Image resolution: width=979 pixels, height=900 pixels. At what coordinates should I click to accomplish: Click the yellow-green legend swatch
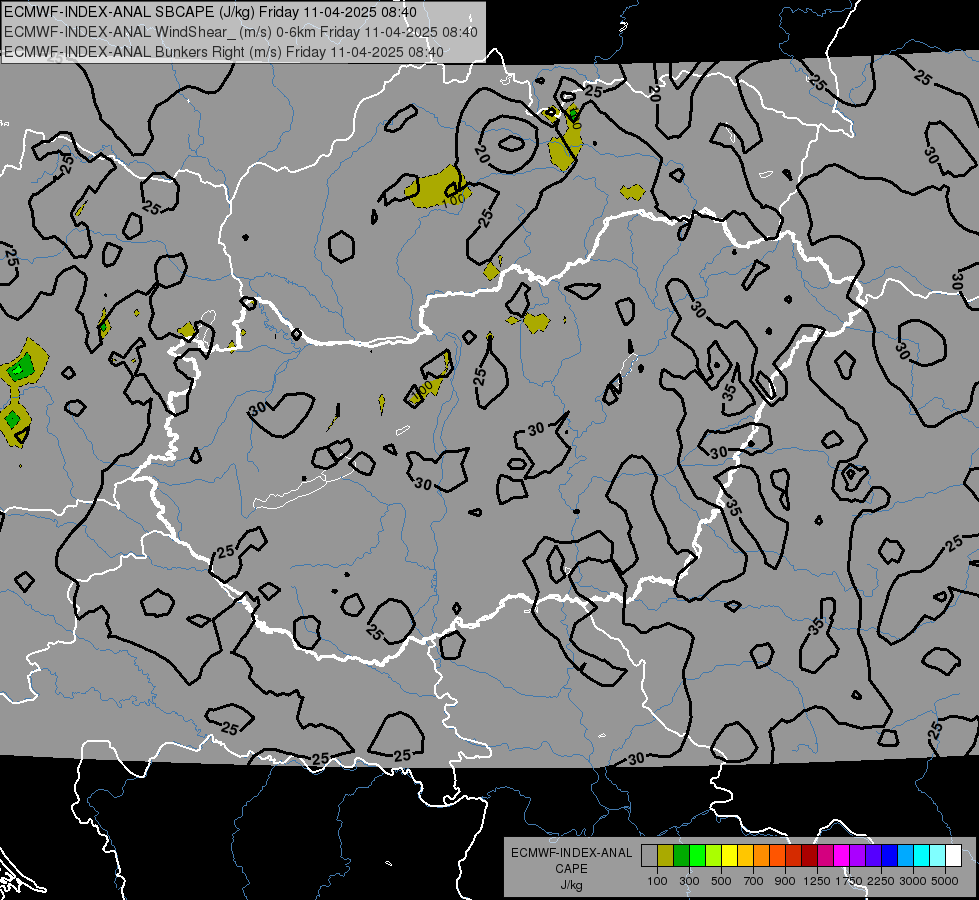[713, 856]
